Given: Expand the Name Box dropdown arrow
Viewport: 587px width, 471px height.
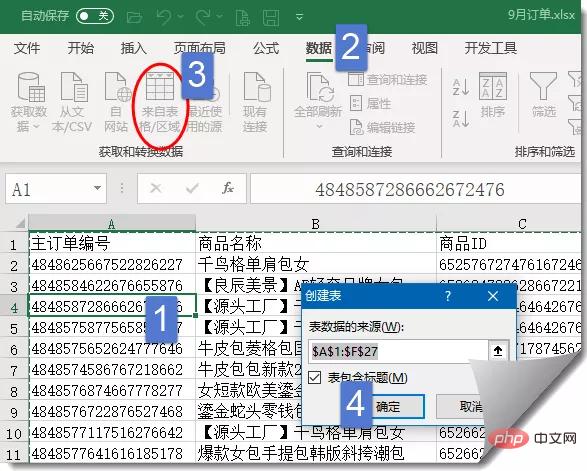Looking at the screenshot, I should point(97,188).
